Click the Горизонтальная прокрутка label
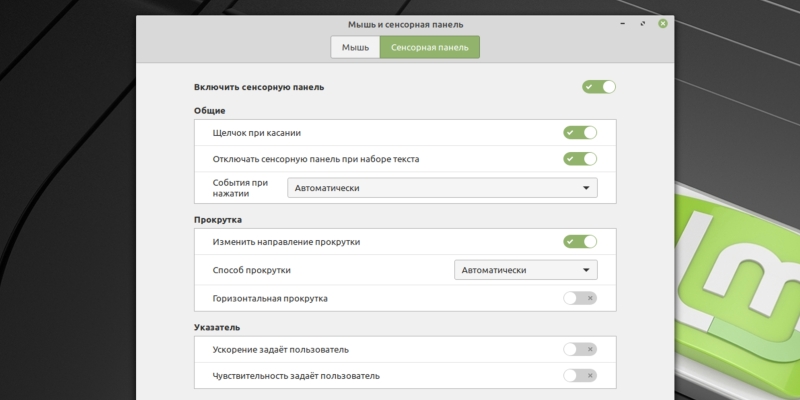This screenshot has height=400, width=800. click(270, 298)
